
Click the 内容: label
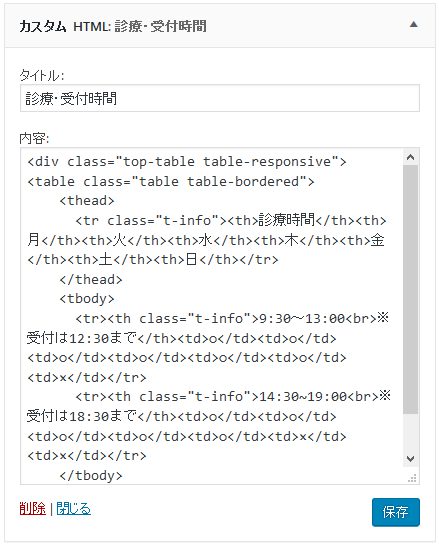tap(34, 138)
